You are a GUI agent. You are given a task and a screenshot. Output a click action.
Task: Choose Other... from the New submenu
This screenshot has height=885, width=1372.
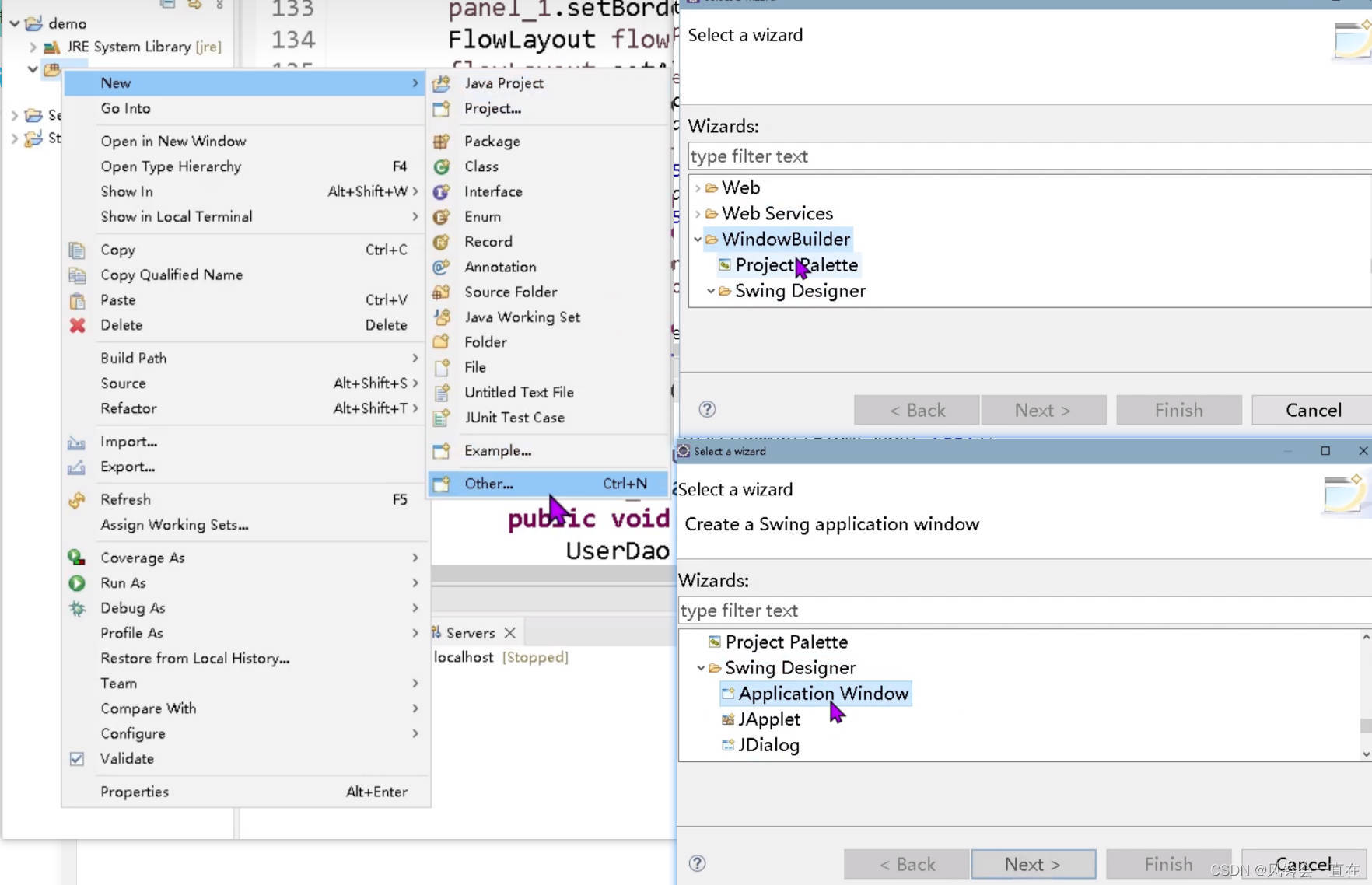pyautogui.click(x=548, y=484)
